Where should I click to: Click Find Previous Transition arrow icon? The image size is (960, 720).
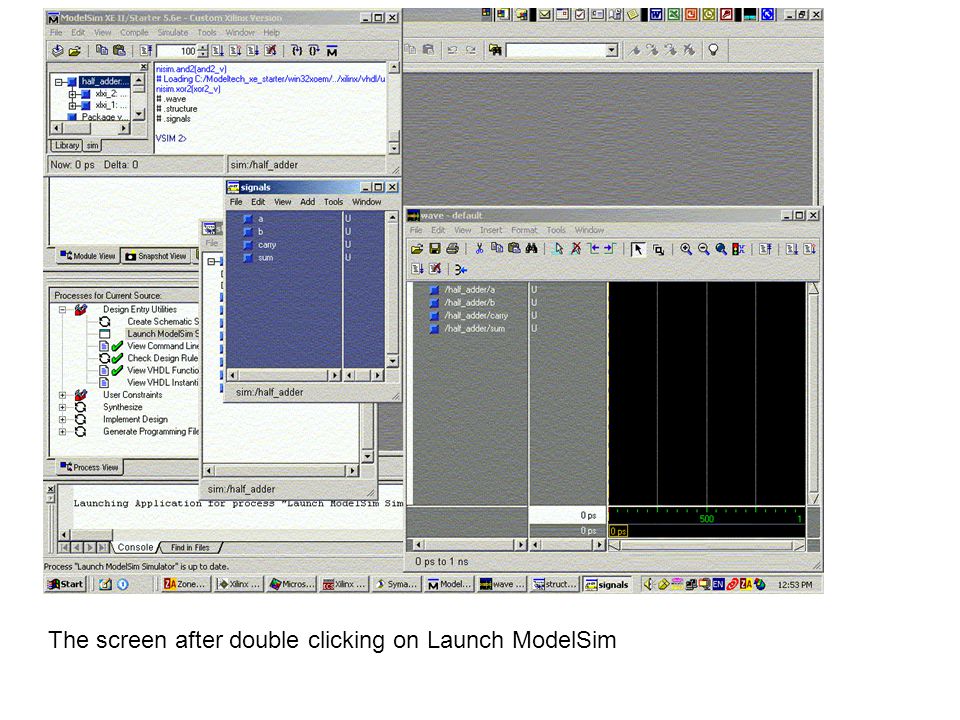[x=593, y=249]
